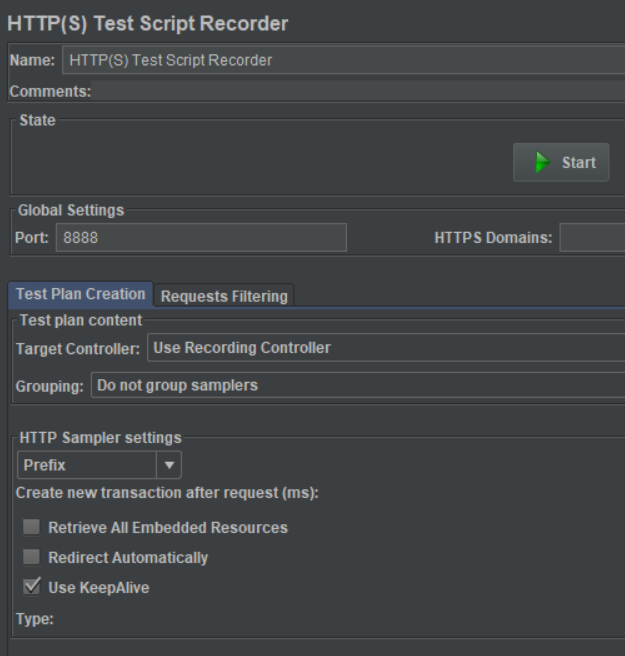This screenshot has height=656, width=625.
Task: Click the HTTP(S) Test Script Recorder heading
Action: point(148,23)
